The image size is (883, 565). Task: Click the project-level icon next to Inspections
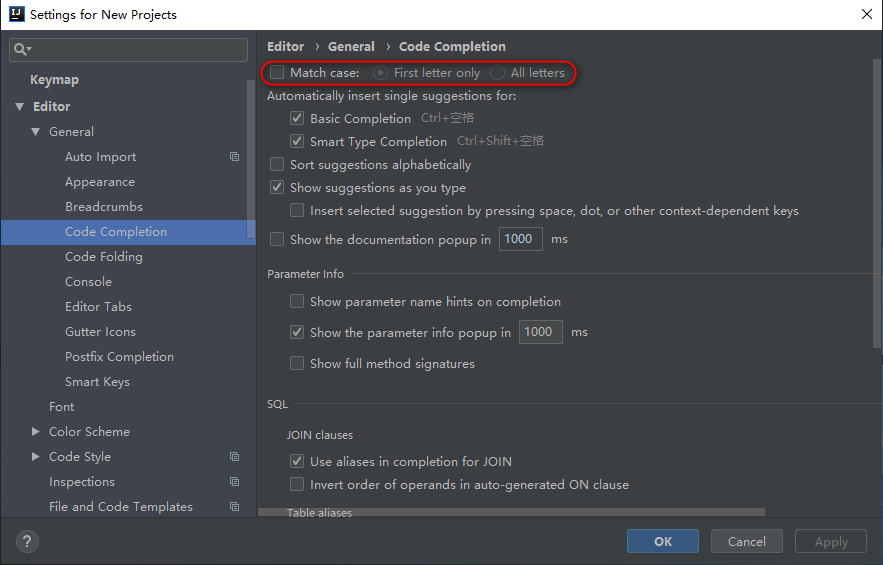coord(234,482)
